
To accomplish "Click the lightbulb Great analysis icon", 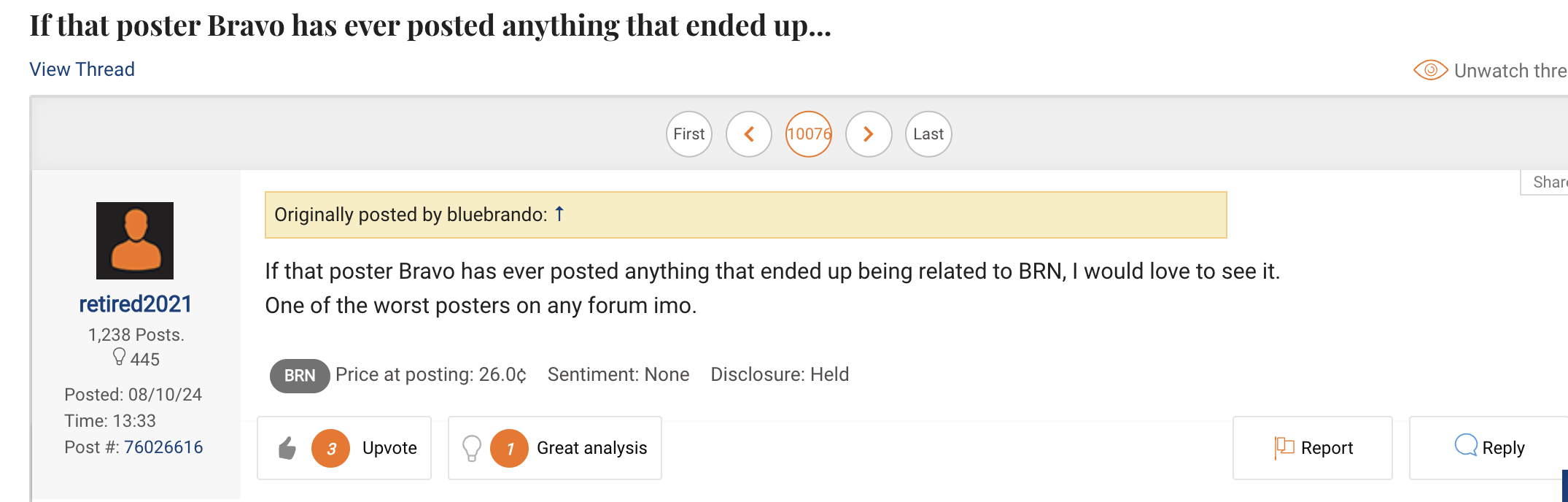I will 472,448.
